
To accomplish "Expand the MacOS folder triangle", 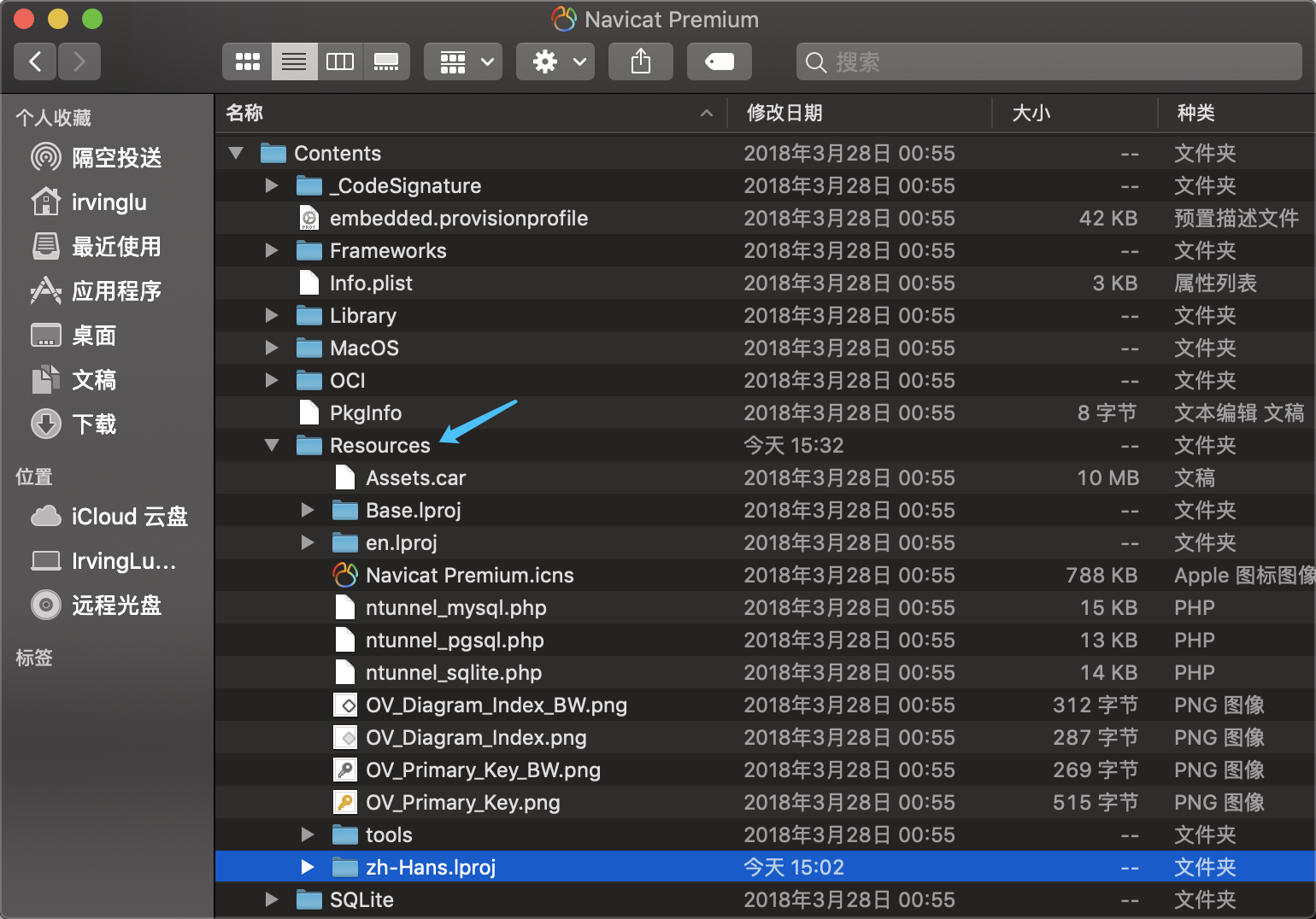I will click(272, 348).
